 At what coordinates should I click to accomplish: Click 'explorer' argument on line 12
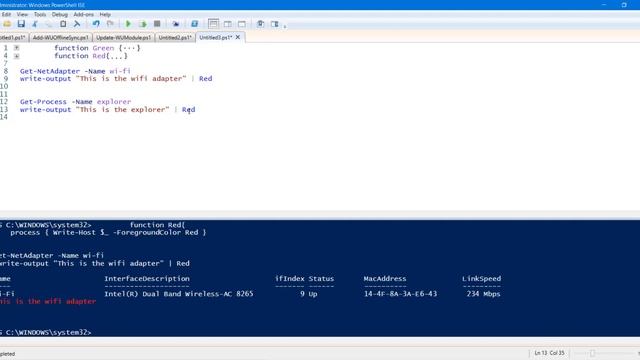[x=114, y=102]
